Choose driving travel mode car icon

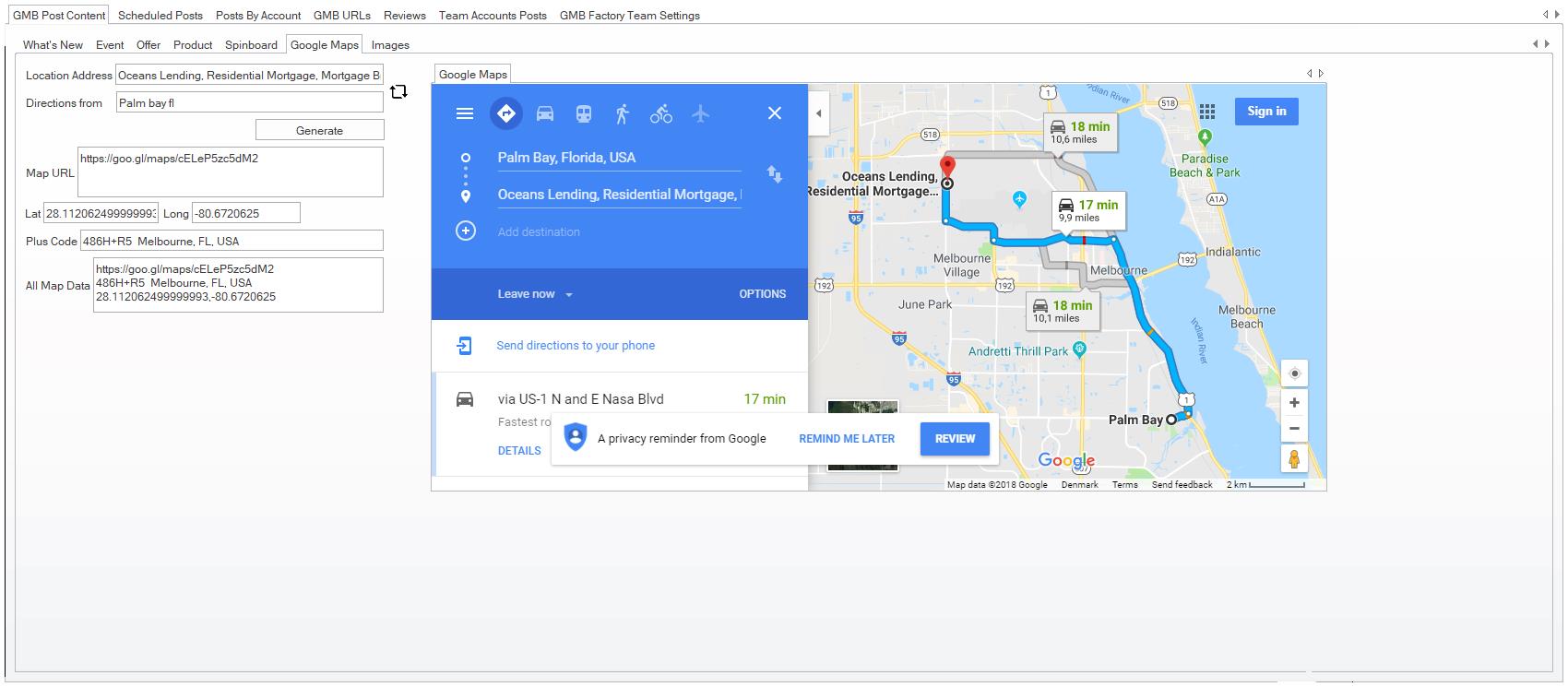(x=545, y=113)
